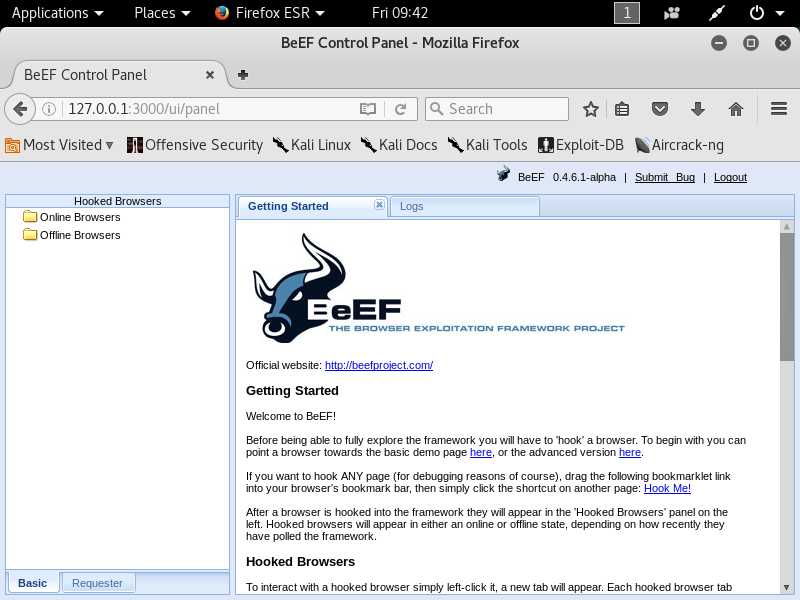The image size is (800, 600).
Task: Select Online Browsers tree item
Action: pos(80,217)
